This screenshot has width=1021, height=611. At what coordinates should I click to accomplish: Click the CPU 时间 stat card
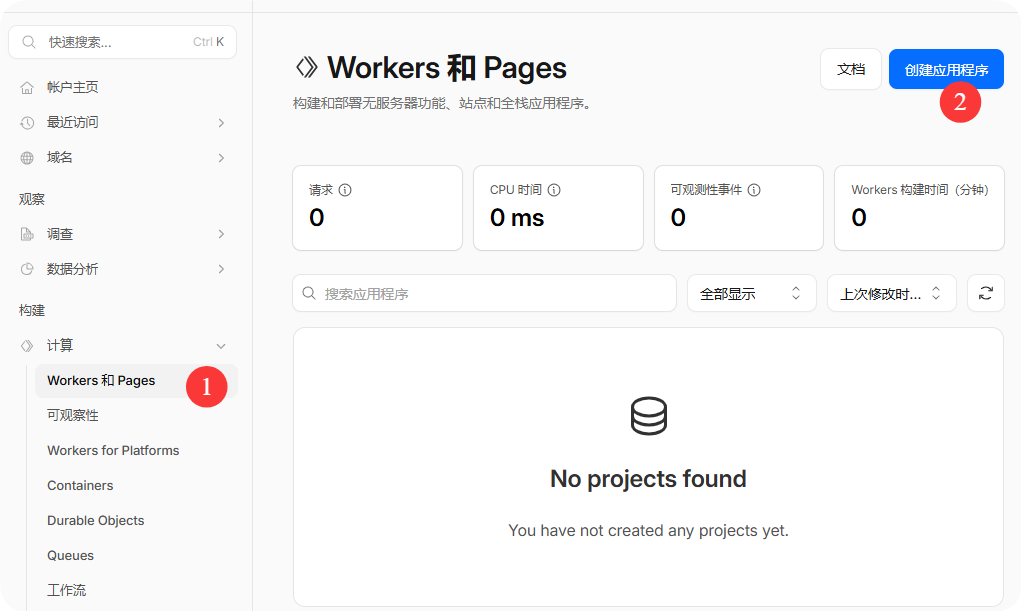tap(558, 208)
